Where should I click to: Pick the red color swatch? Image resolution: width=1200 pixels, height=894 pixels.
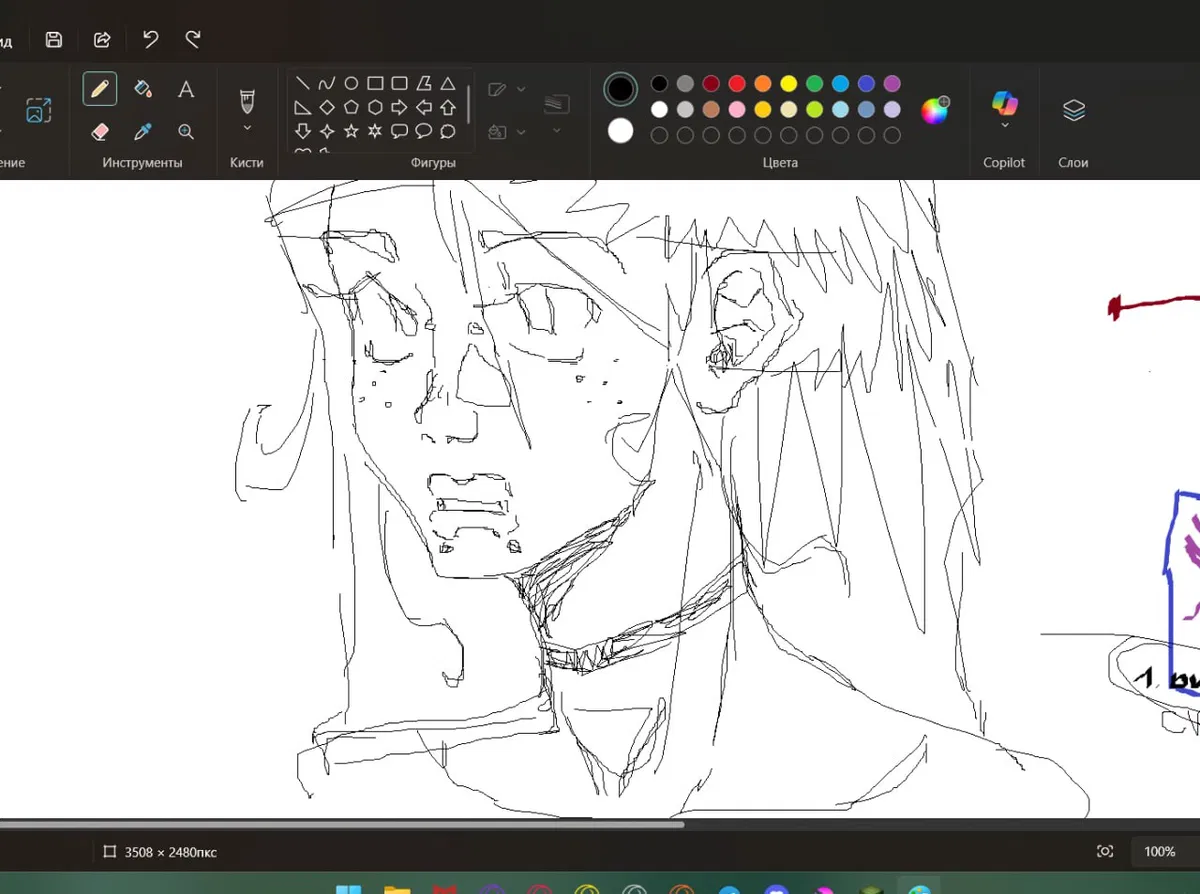click(x=737, y=83)
